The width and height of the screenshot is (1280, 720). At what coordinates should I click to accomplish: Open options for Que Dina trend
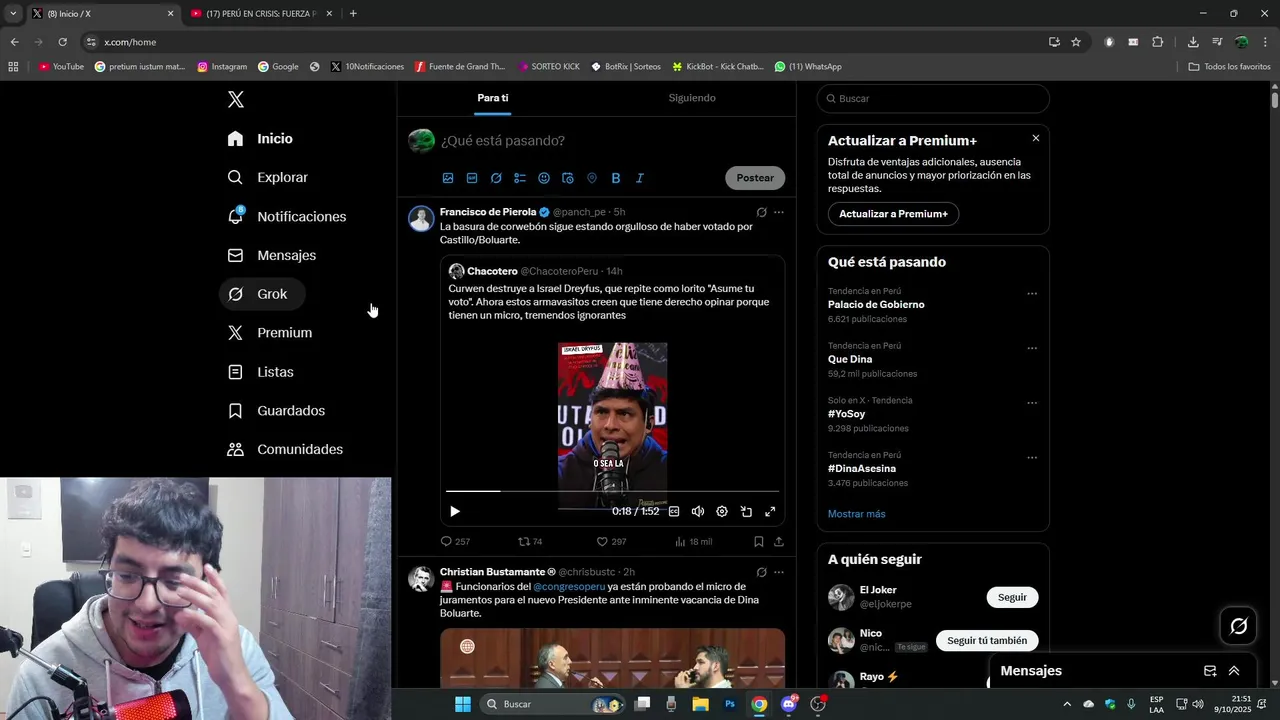(x=1032, y=349)
